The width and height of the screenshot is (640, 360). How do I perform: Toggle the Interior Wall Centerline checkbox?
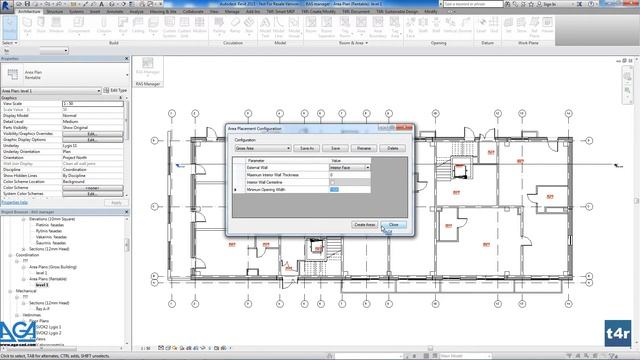(332, 182)
